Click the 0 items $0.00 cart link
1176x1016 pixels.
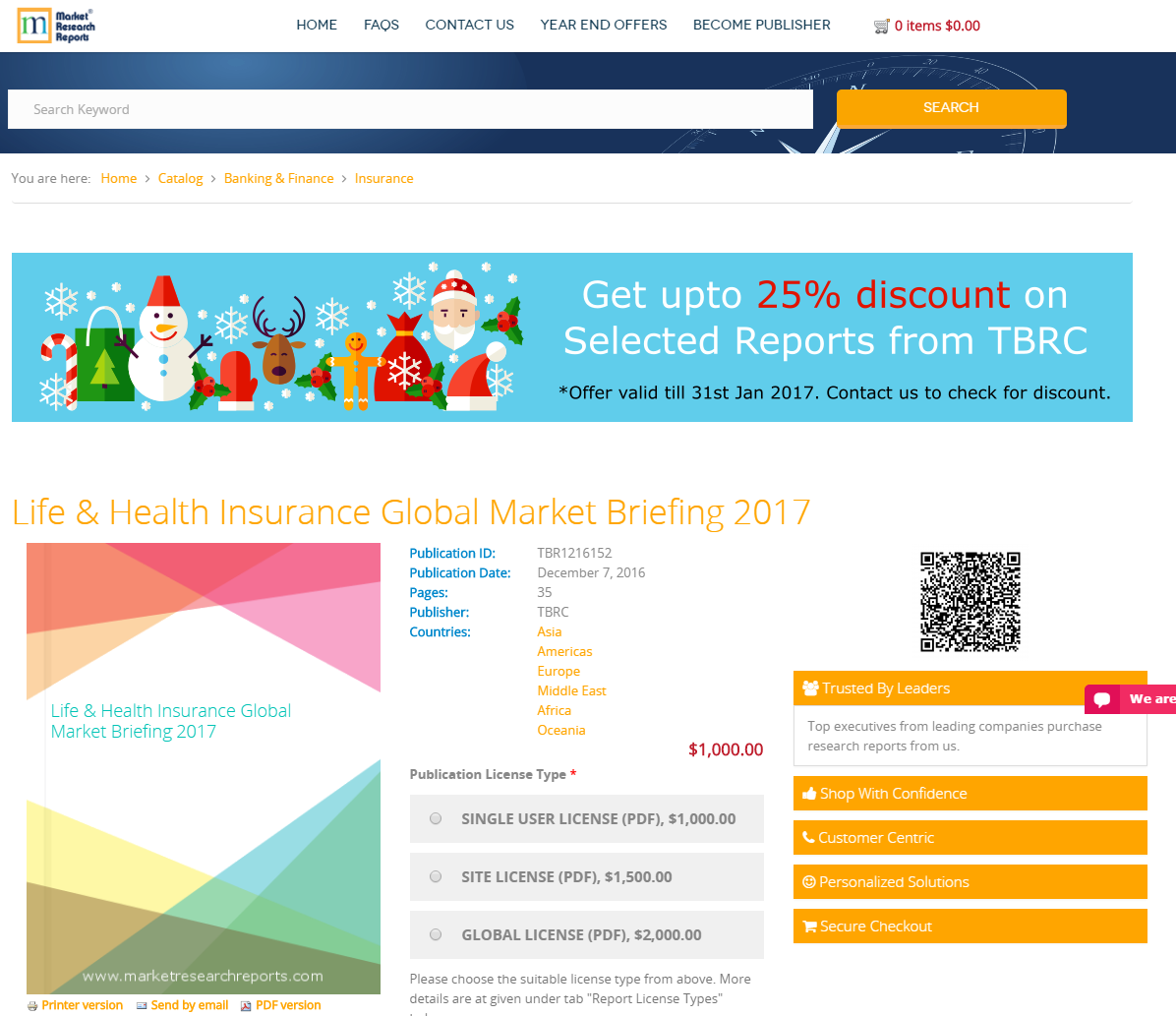point(937,26)
